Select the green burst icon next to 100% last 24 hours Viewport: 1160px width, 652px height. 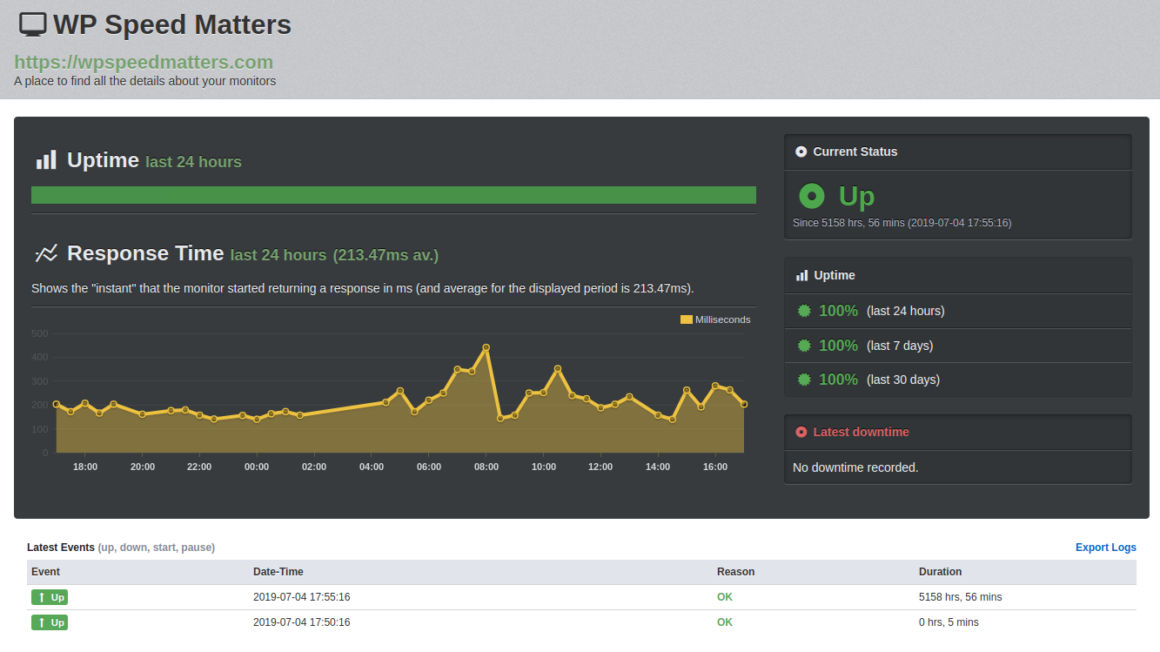803,310
